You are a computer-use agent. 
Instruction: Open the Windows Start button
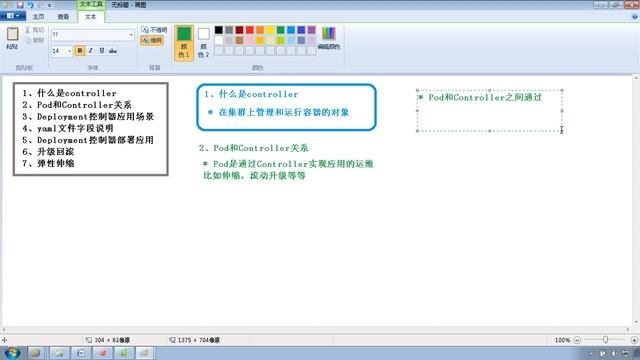coord(13,353)
